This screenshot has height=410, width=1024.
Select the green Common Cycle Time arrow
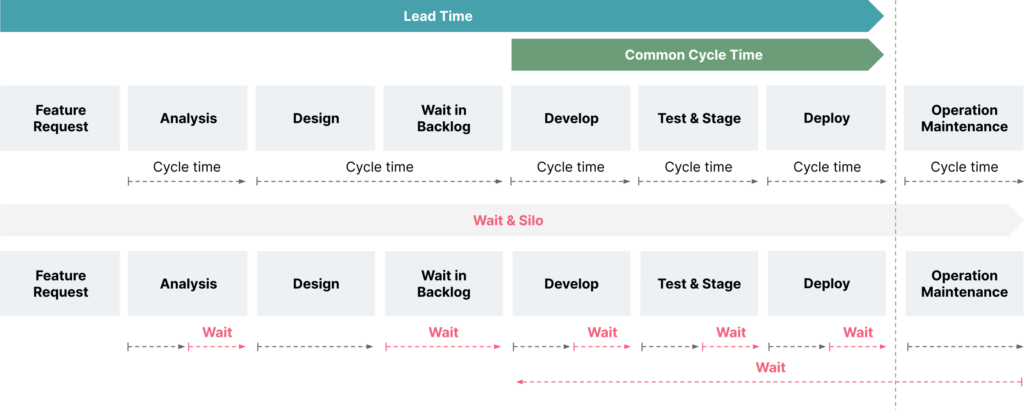pos(697,55)
